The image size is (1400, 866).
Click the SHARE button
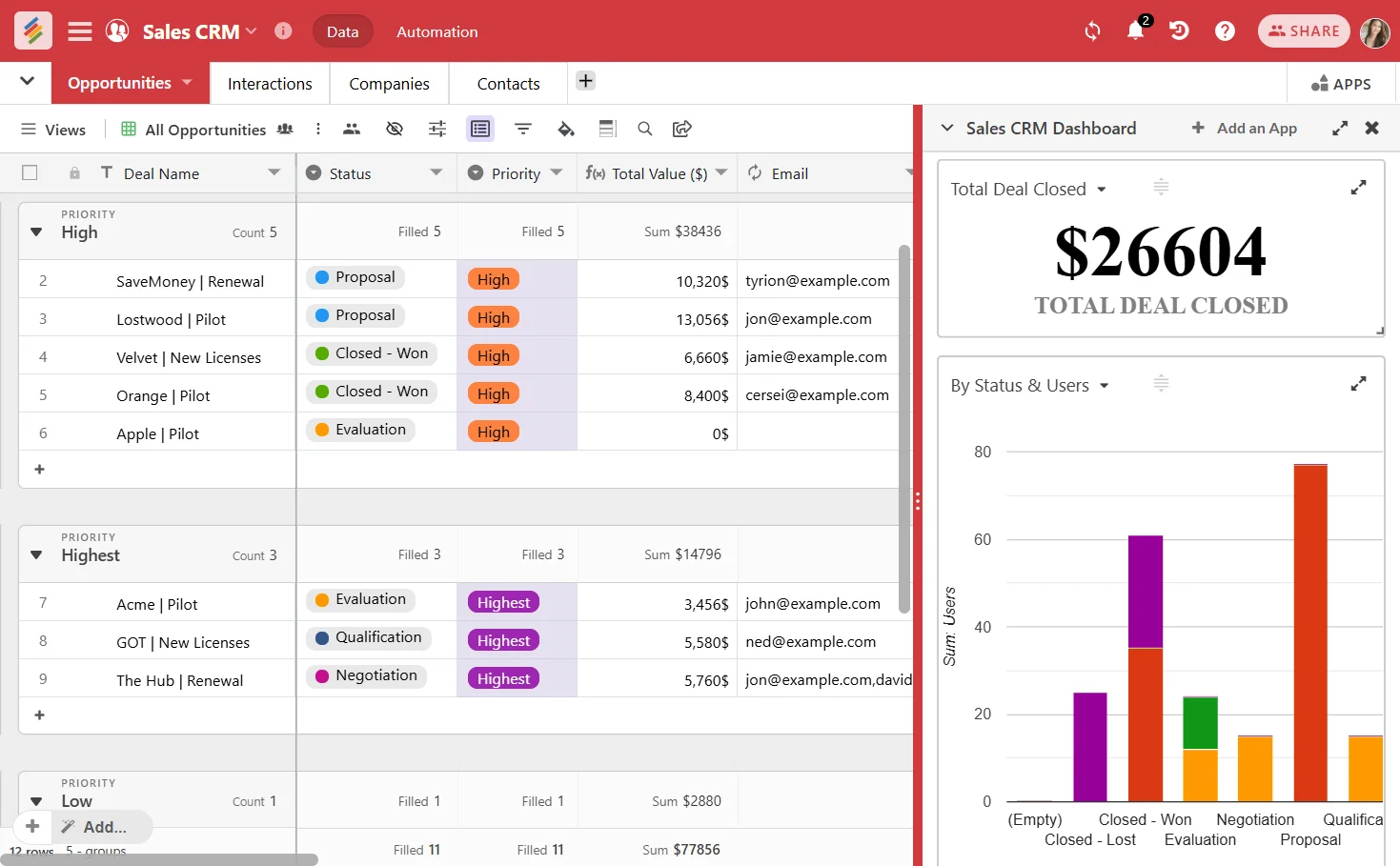pos(1304,30)
